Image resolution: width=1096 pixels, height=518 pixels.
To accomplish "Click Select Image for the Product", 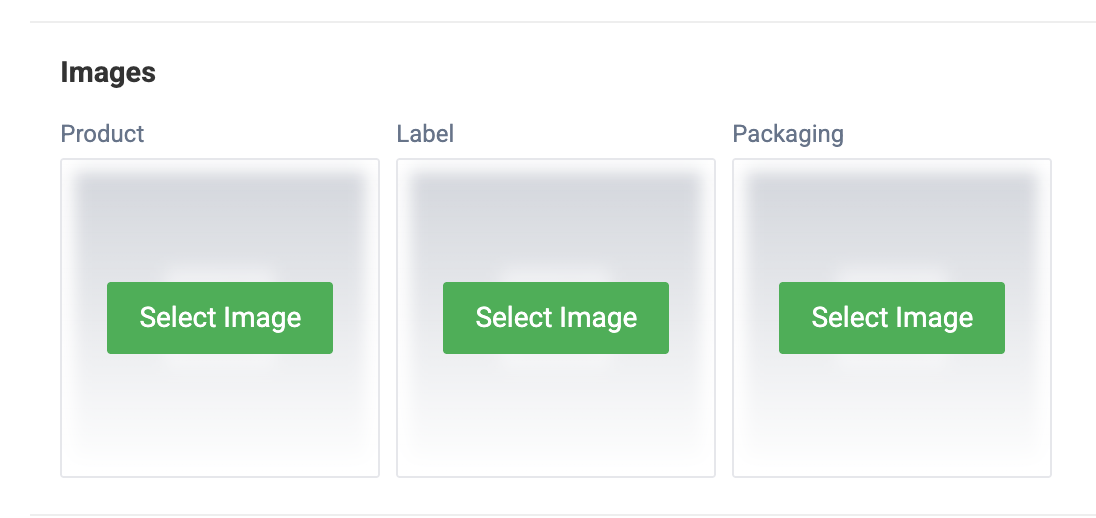I will (x=219, y=317).
